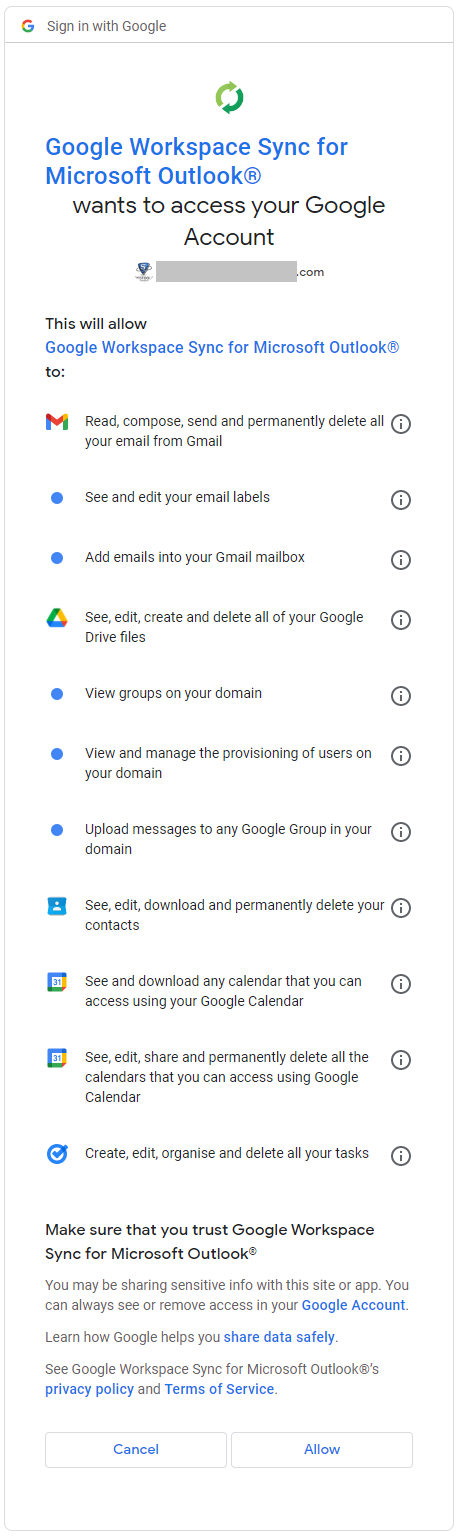Click the Google logo in the header
Screen dimensions: 456x1537
[28, 26]
